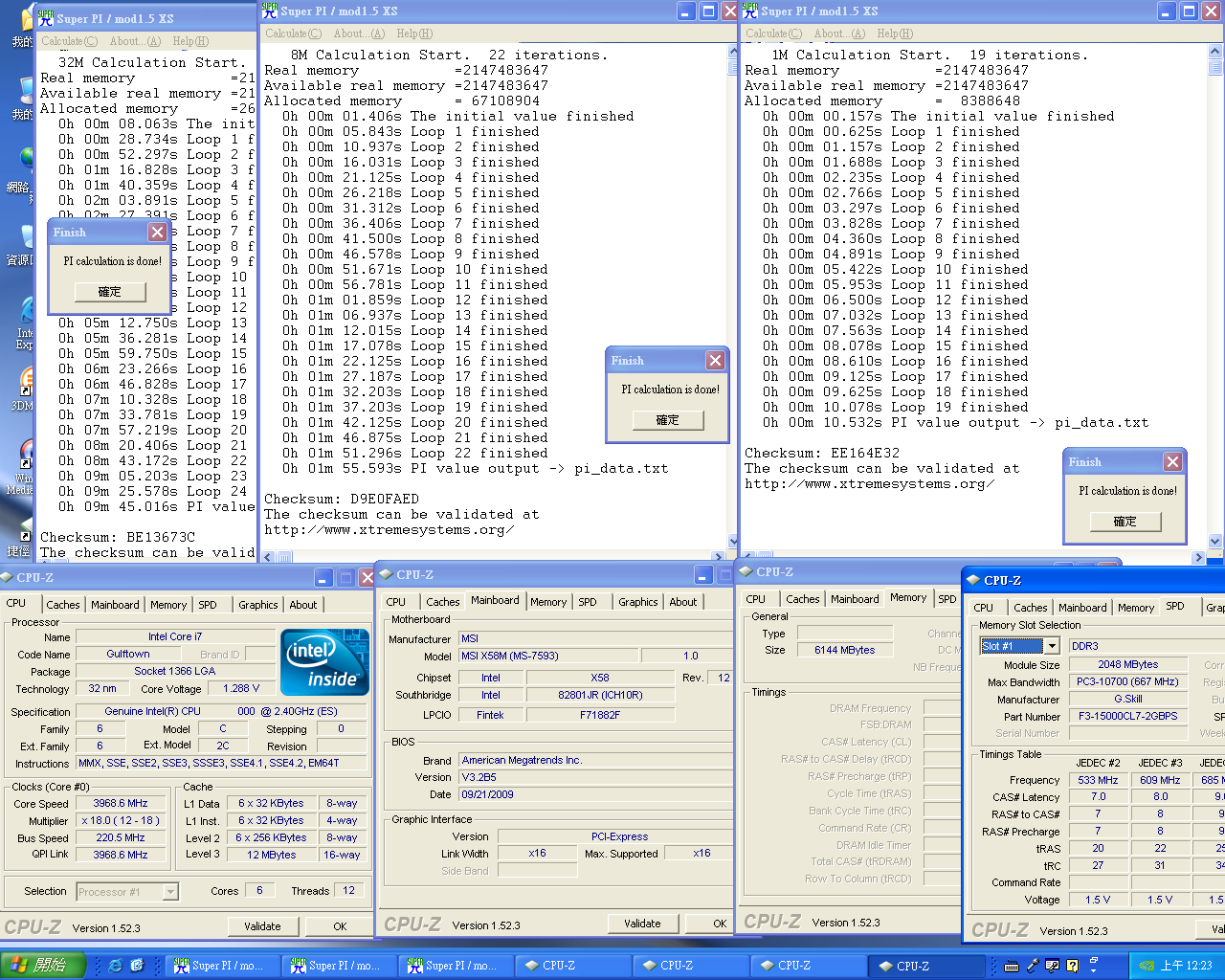This screenshot has height=980, width=1225.
Task: Click scroll down arrow in 1M Super PI window
Action: click(x=1215, y=541)
